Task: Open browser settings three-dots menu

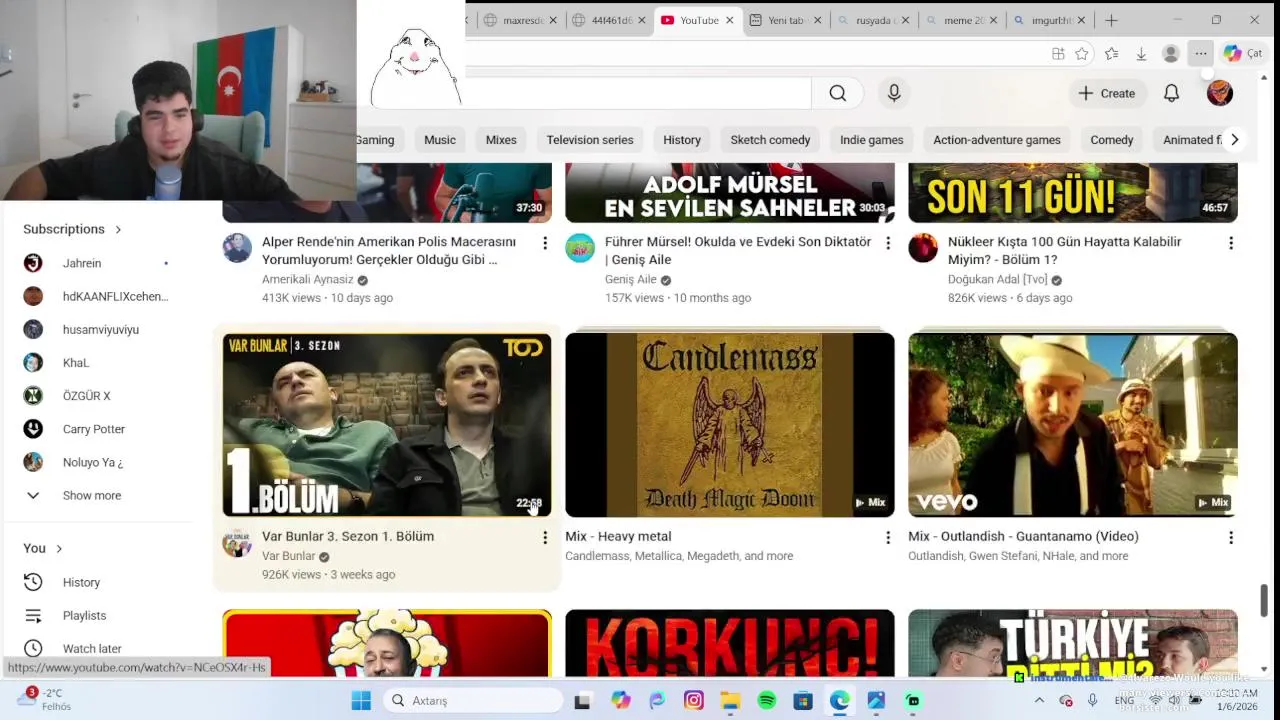Action: [1200, 54]
